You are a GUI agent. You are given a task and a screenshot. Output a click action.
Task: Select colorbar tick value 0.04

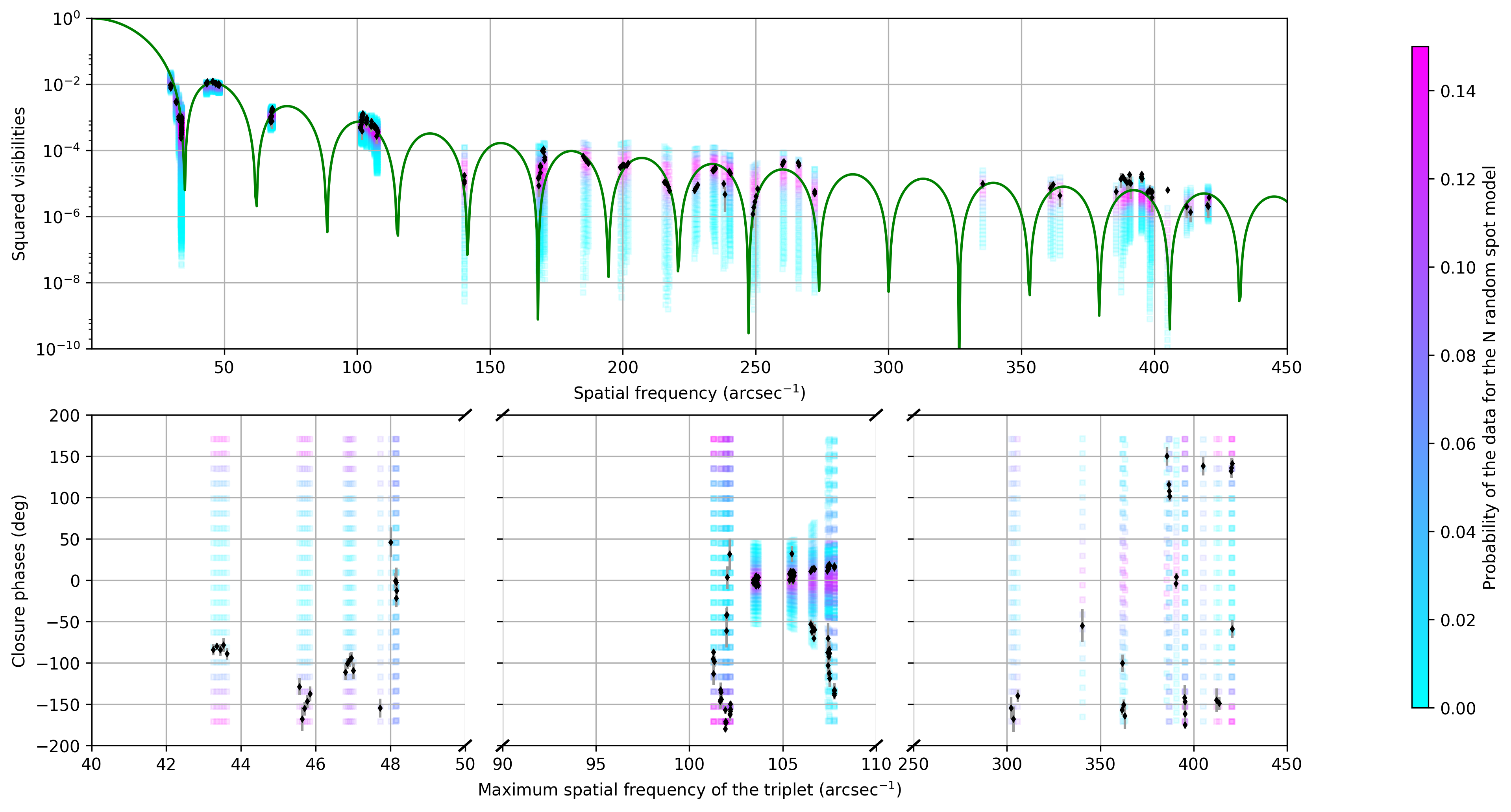tap(1458, 532)
